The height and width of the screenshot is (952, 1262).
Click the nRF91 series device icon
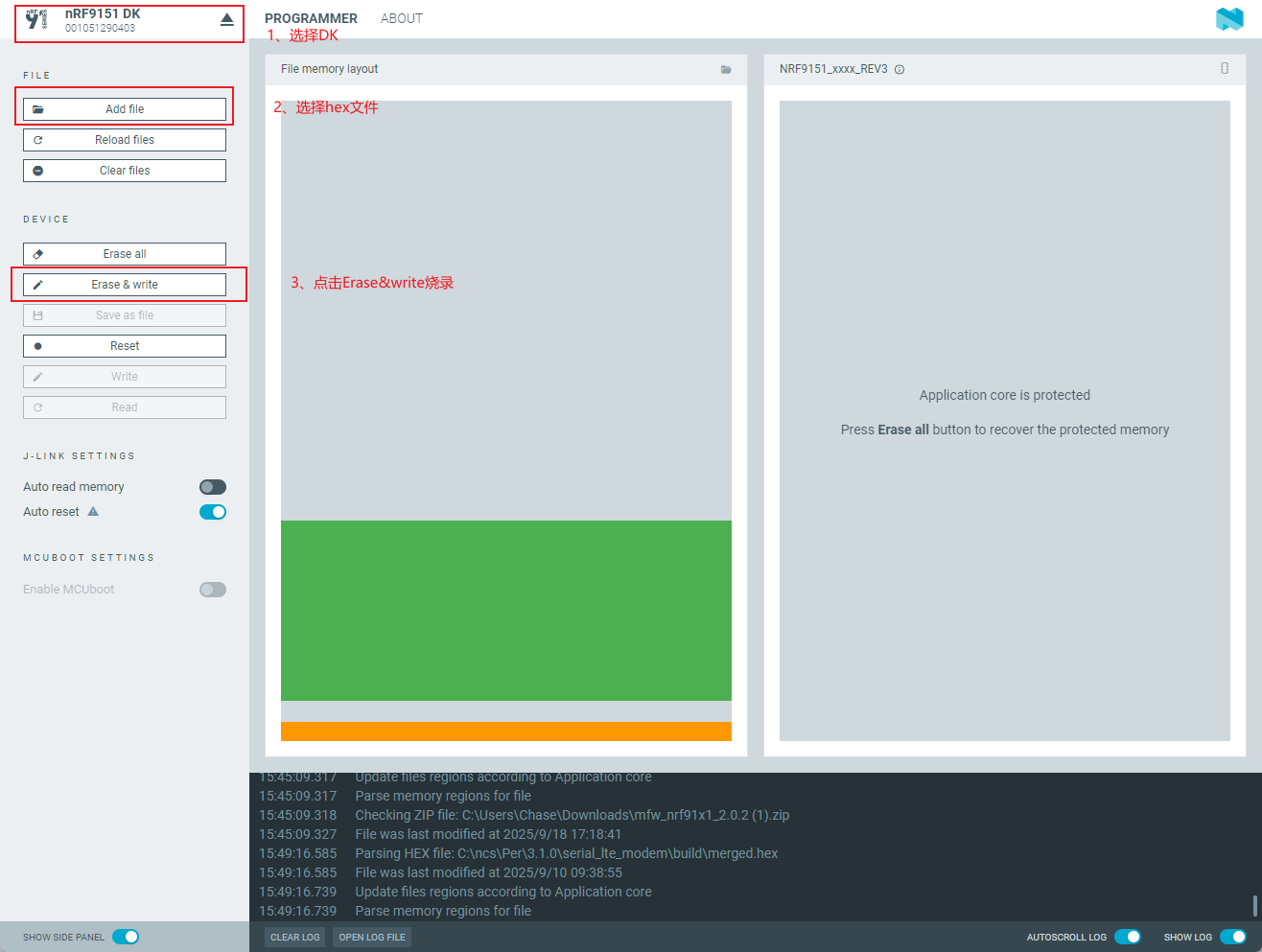(36, 19)
